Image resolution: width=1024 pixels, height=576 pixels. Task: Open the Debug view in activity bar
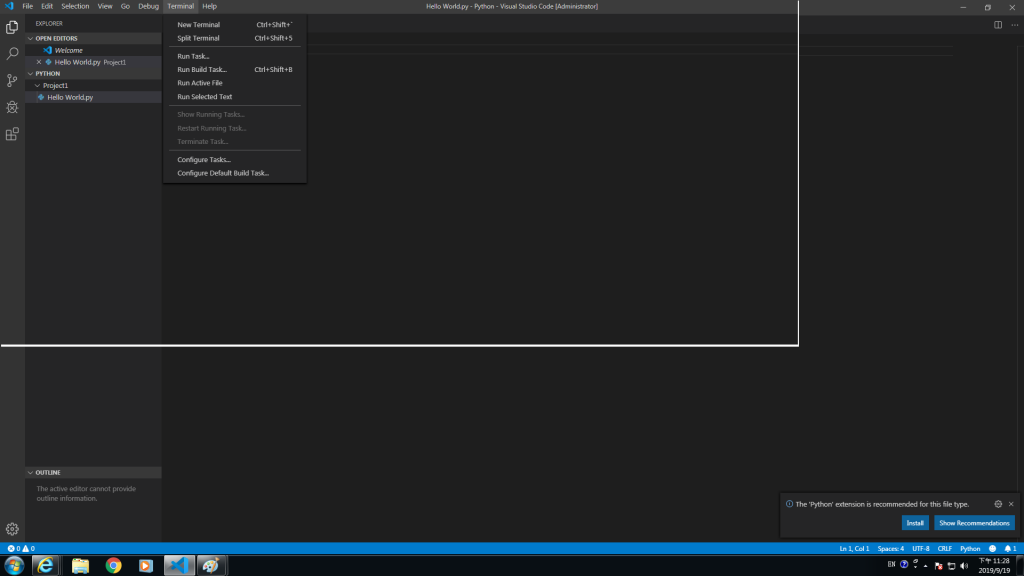click(x=12, y=107)
